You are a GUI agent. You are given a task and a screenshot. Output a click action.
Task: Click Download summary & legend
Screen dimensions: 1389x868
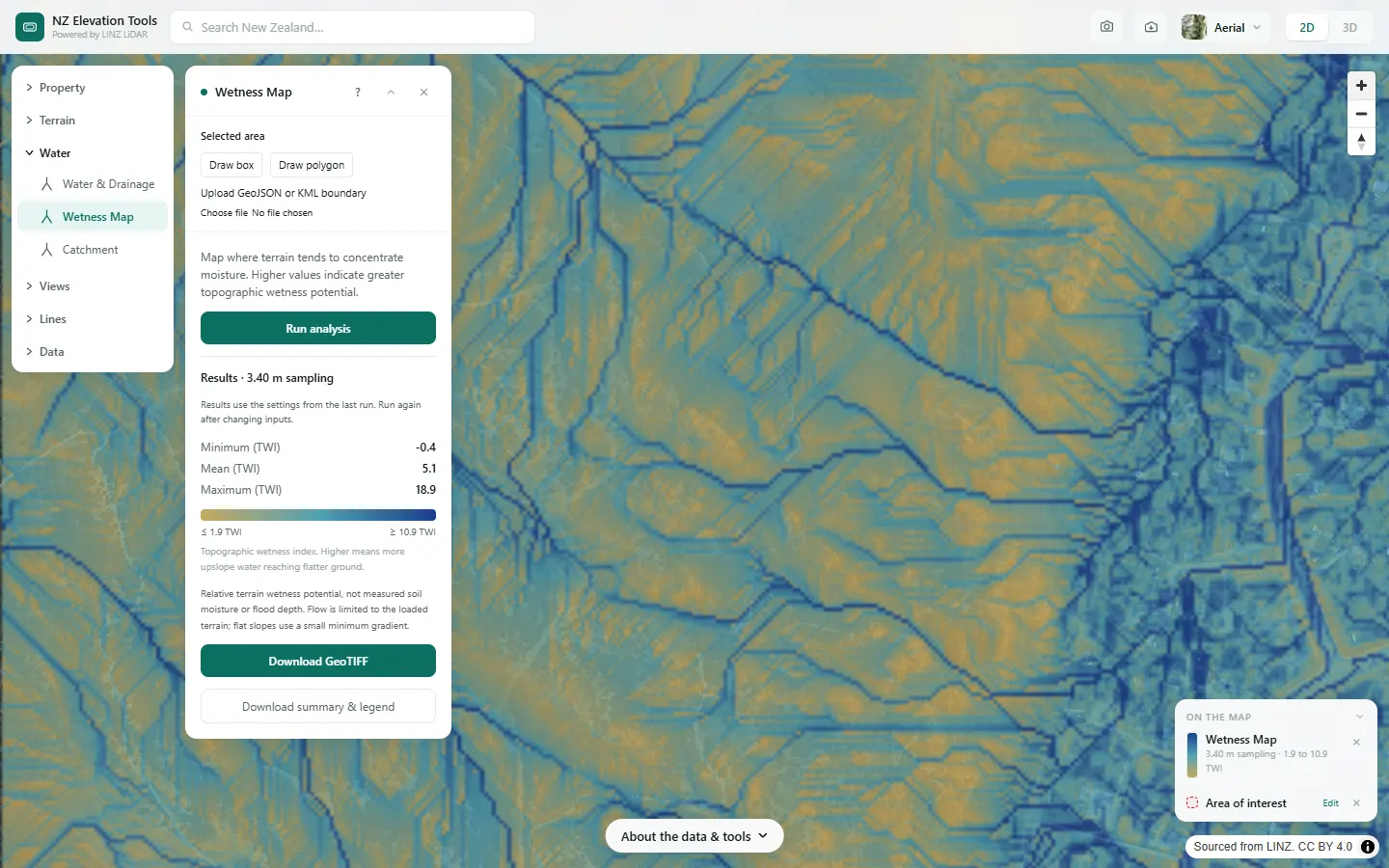pos(318,706)
